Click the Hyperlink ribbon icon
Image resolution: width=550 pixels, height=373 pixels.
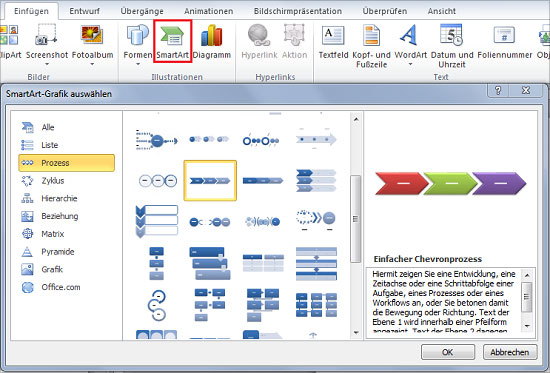click(259, 35)
